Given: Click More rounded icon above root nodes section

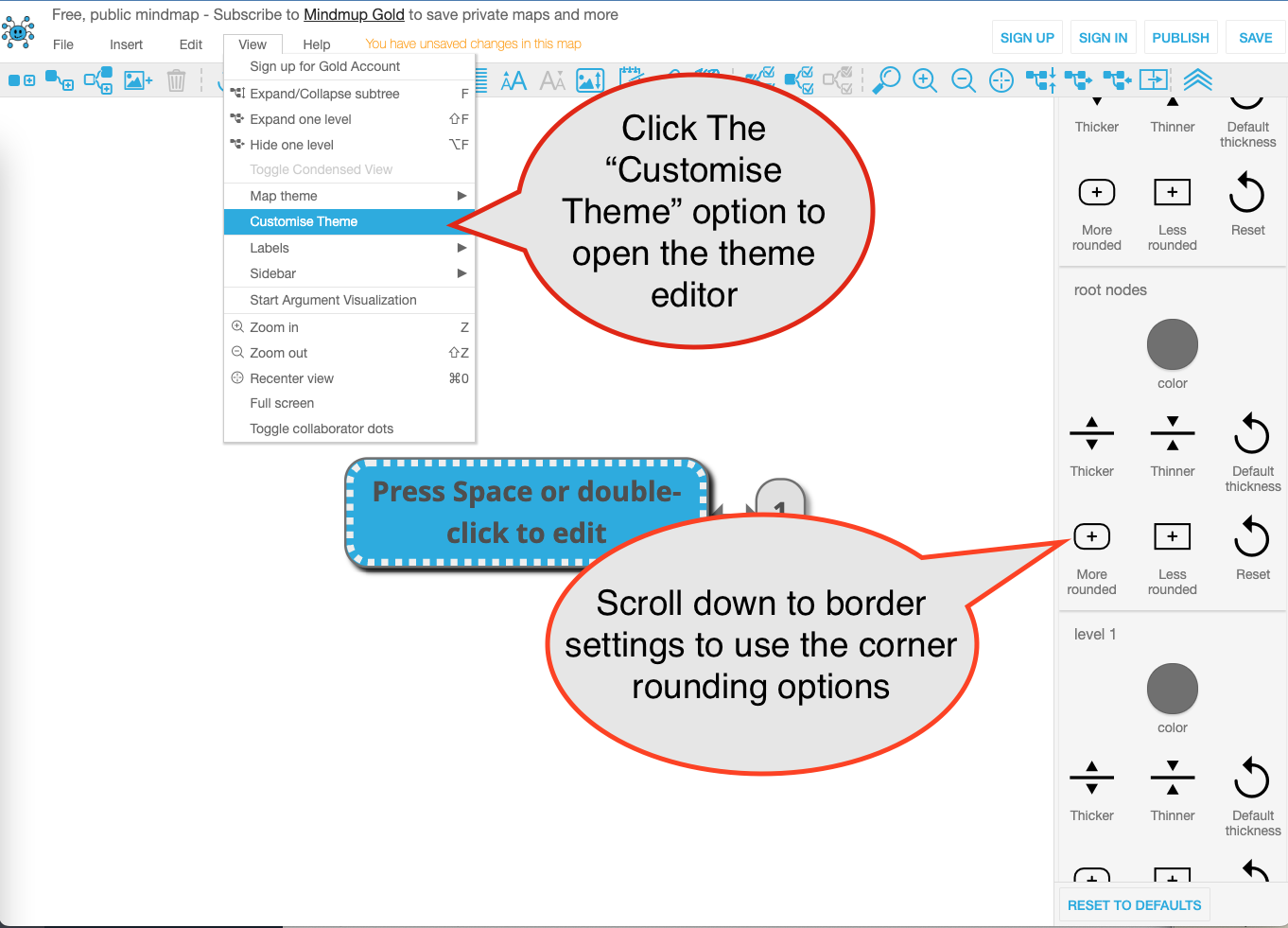Looking at the screenshot, I should pyautogui.click(x=1097, y=192).
